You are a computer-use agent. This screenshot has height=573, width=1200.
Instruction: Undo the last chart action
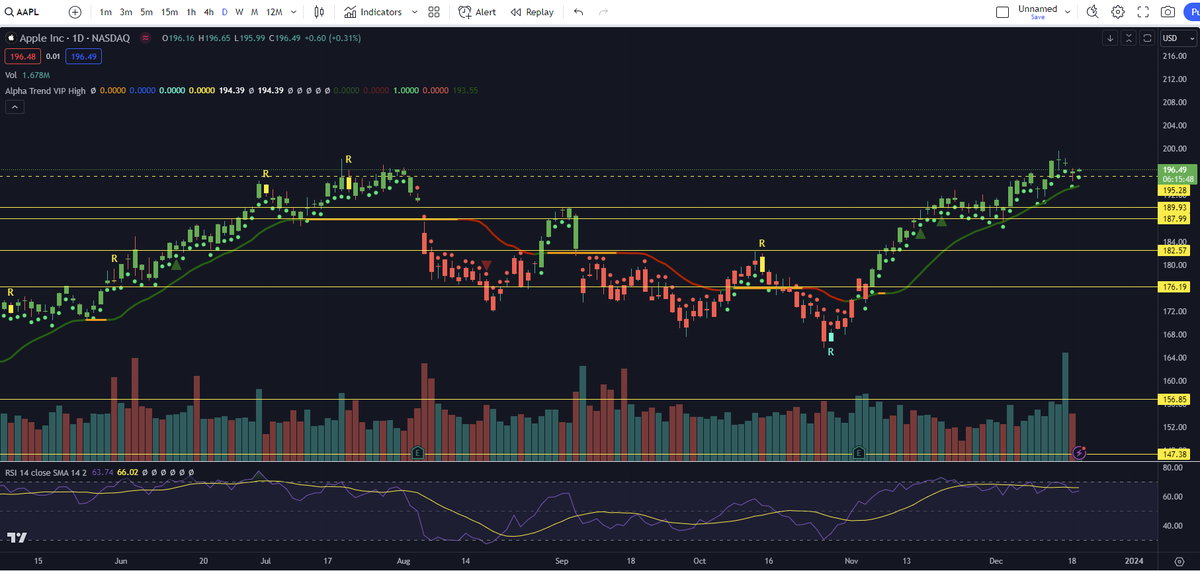[x=579, y=12]
